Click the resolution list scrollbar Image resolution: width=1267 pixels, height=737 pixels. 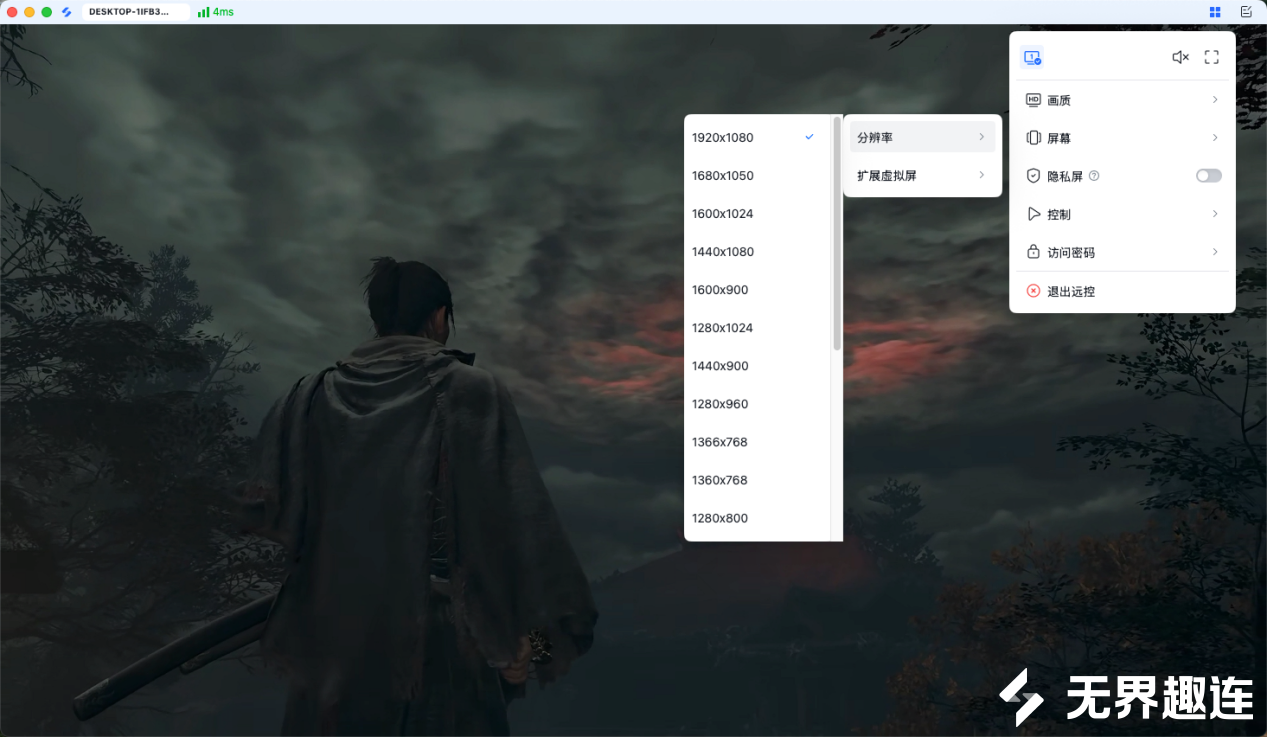click(x=837, y=234)
